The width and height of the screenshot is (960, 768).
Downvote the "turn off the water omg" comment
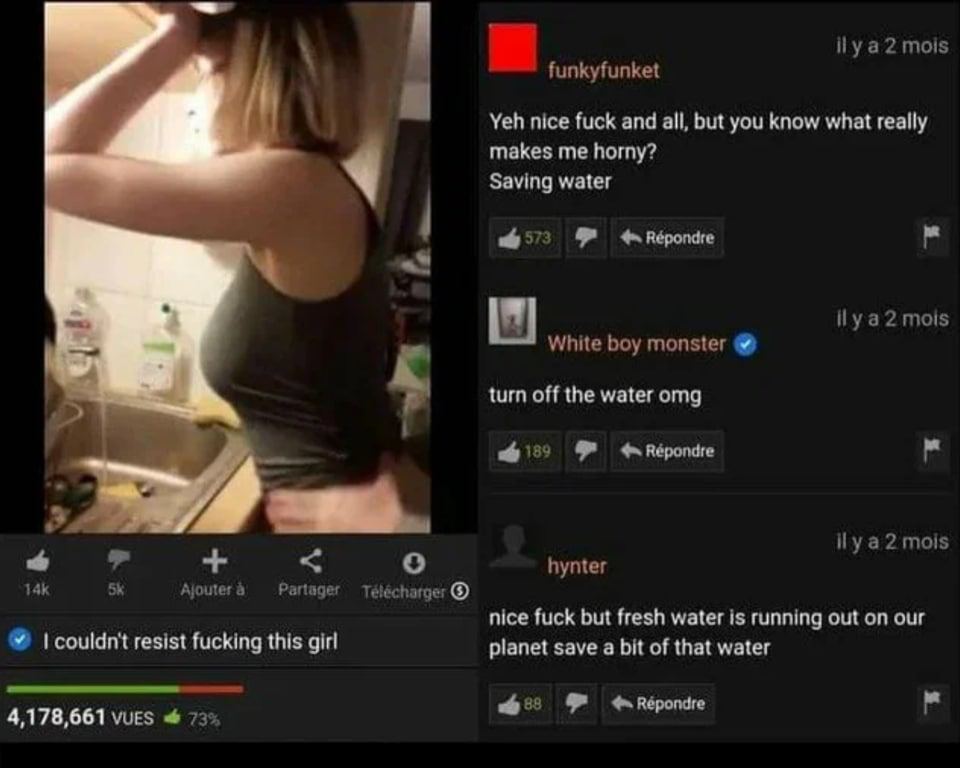click(x=586, y=451)
